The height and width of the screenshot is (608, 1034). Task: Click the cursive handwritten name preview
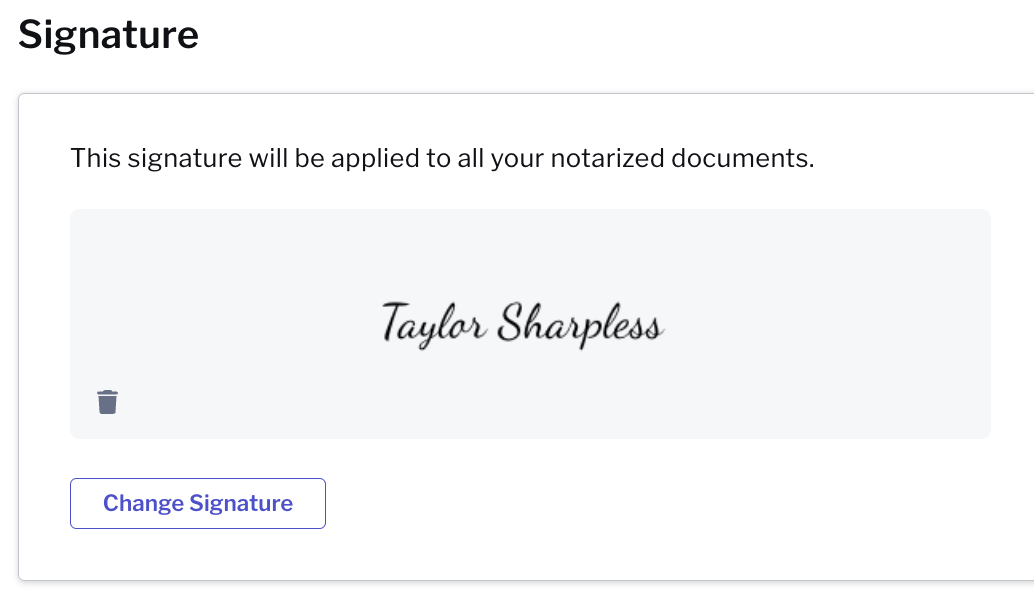pos(522,324)
